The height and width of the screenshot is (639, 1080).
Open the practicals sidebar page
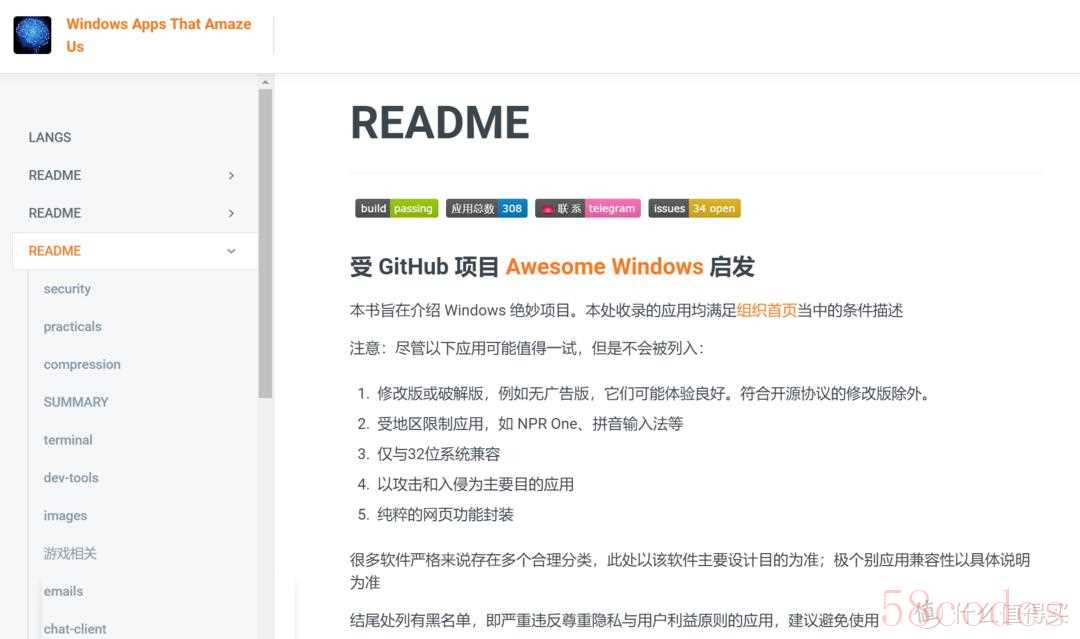tap(72, 326)
